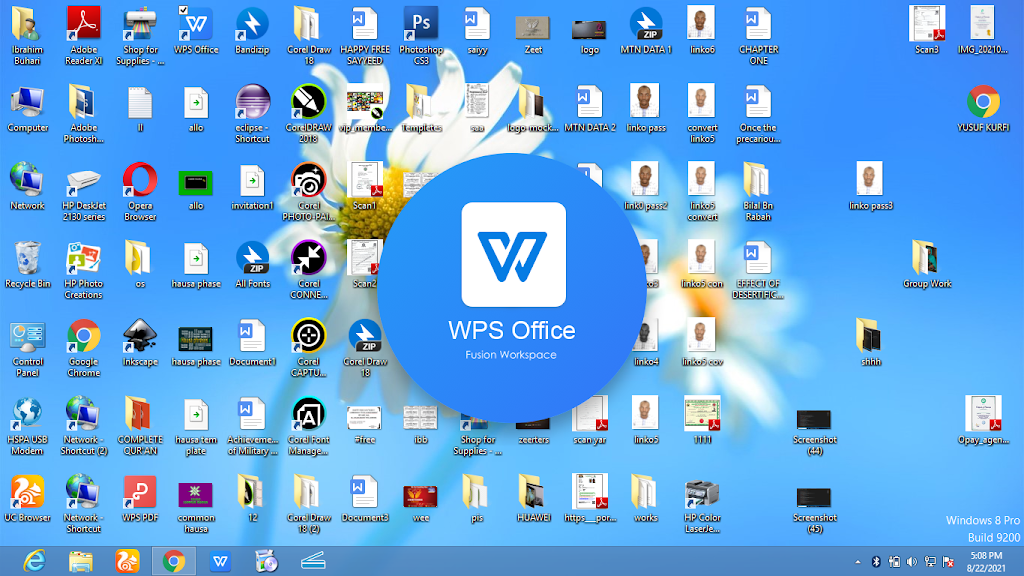This screenshot has height=576, width=1024.
Task: Click the Document1 file
Action: (x=252, y=337)
